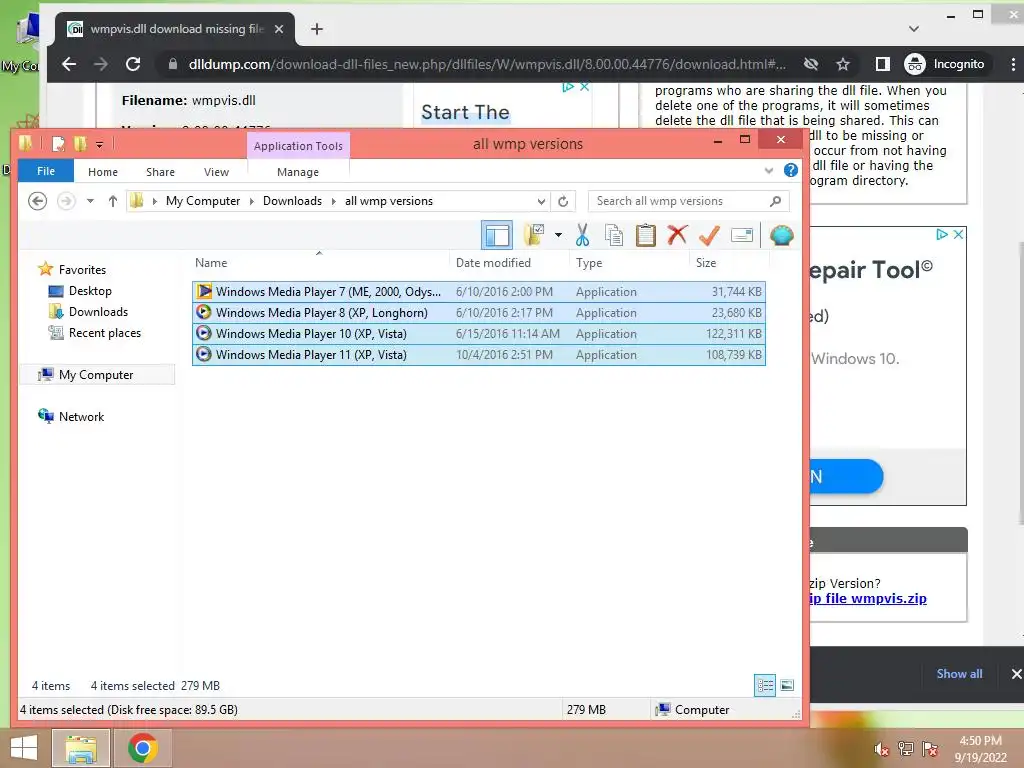Click the Rename card icon in toolbar
This screenshot has height=768, width=1024.
point(742,235)
